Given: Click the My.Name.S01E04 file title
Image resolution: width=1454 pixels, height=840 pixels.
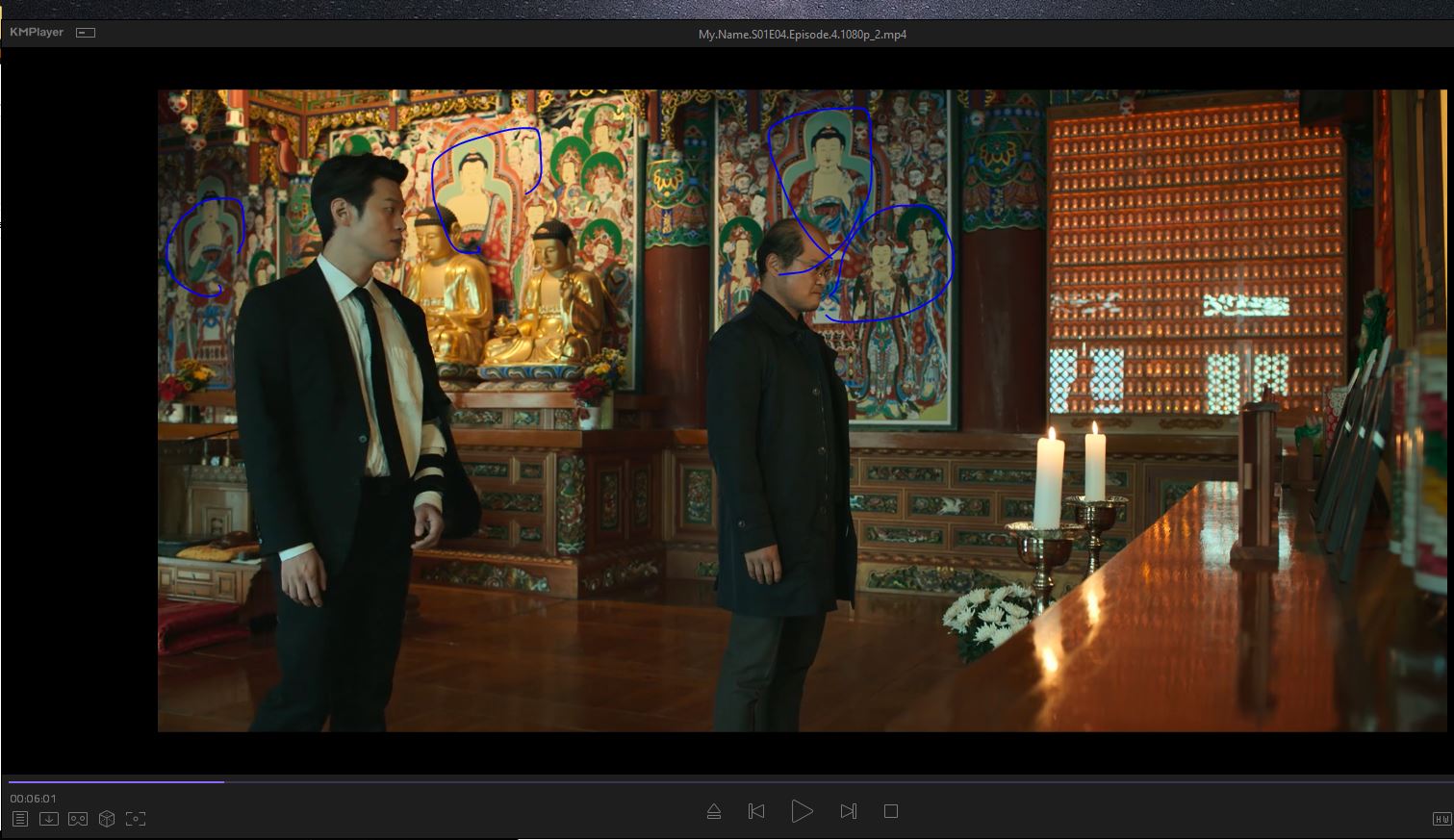Looking at the screenshot, I should [802, 35].
